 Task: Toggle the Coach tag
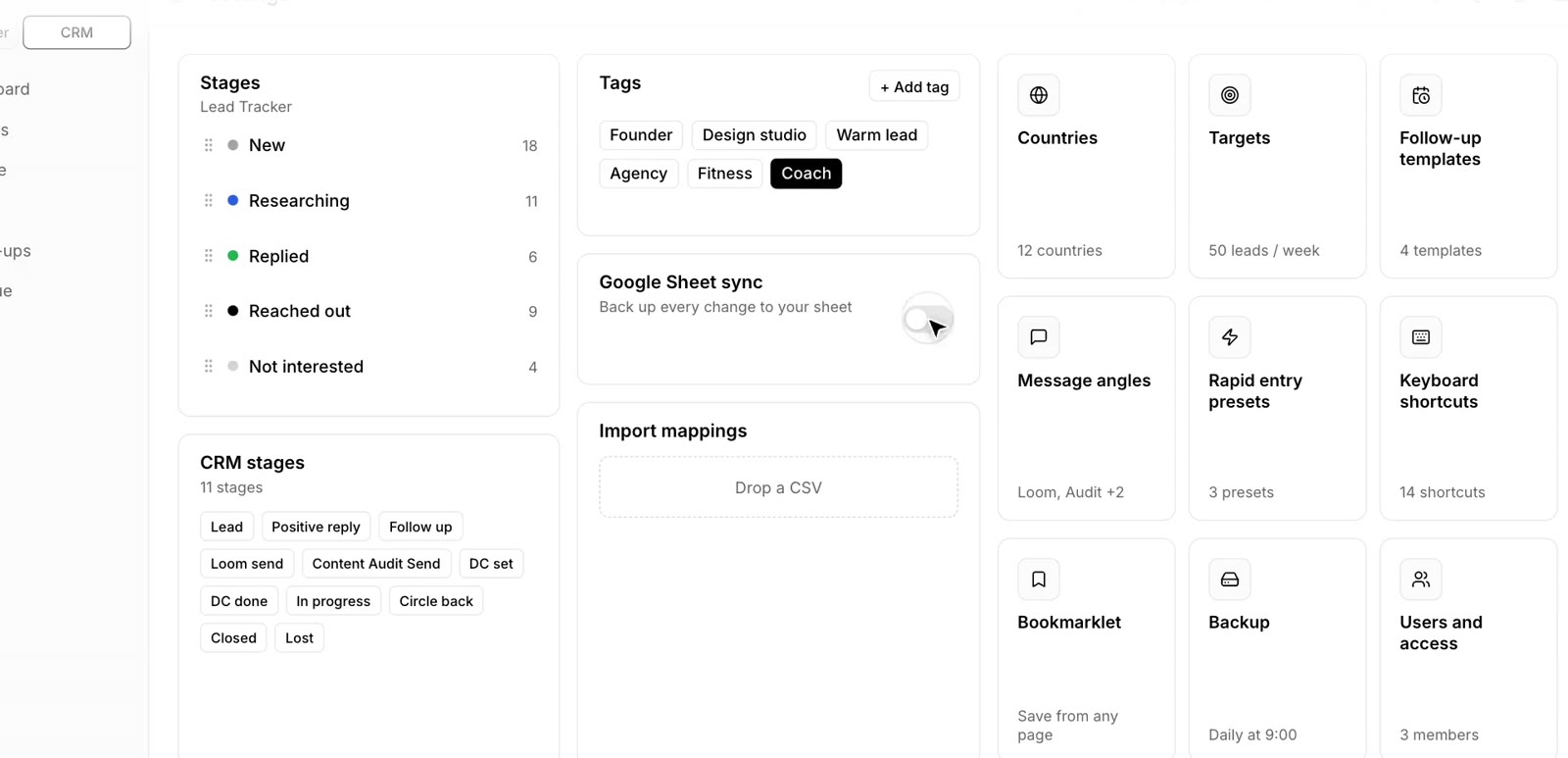click(x=806, y=174)
